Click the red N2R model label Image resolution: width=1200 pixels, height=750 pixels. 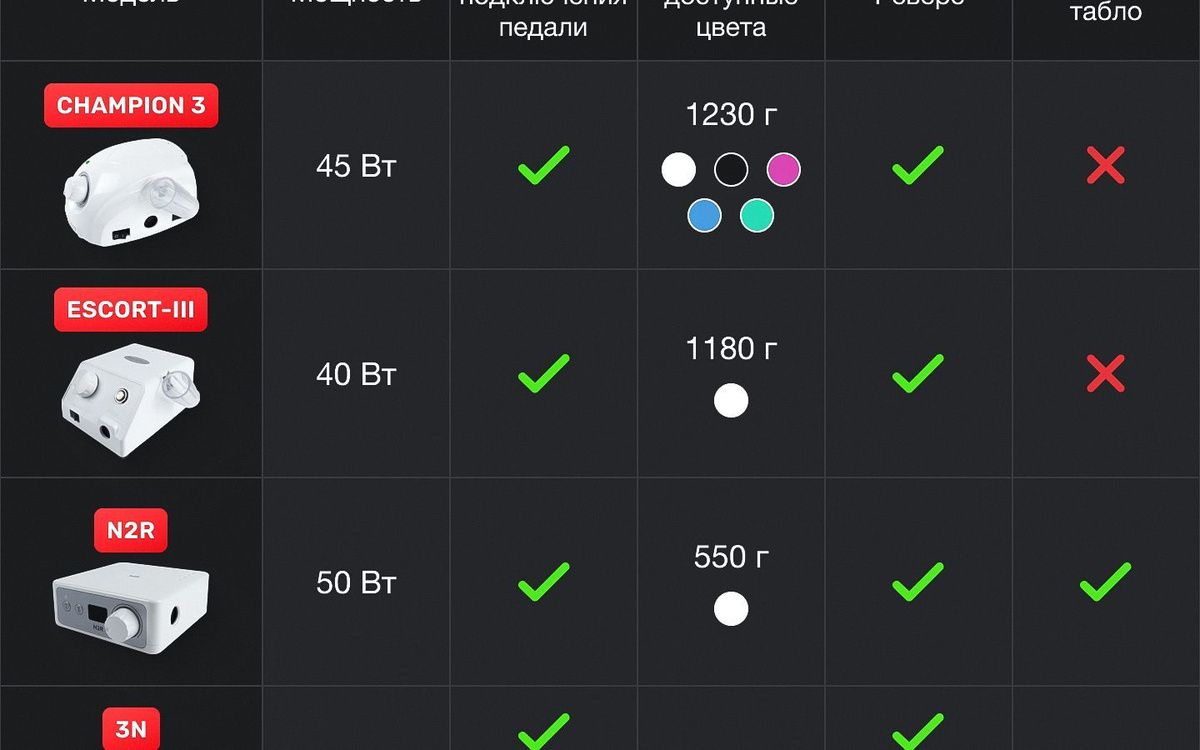click(x=131, y=530)
